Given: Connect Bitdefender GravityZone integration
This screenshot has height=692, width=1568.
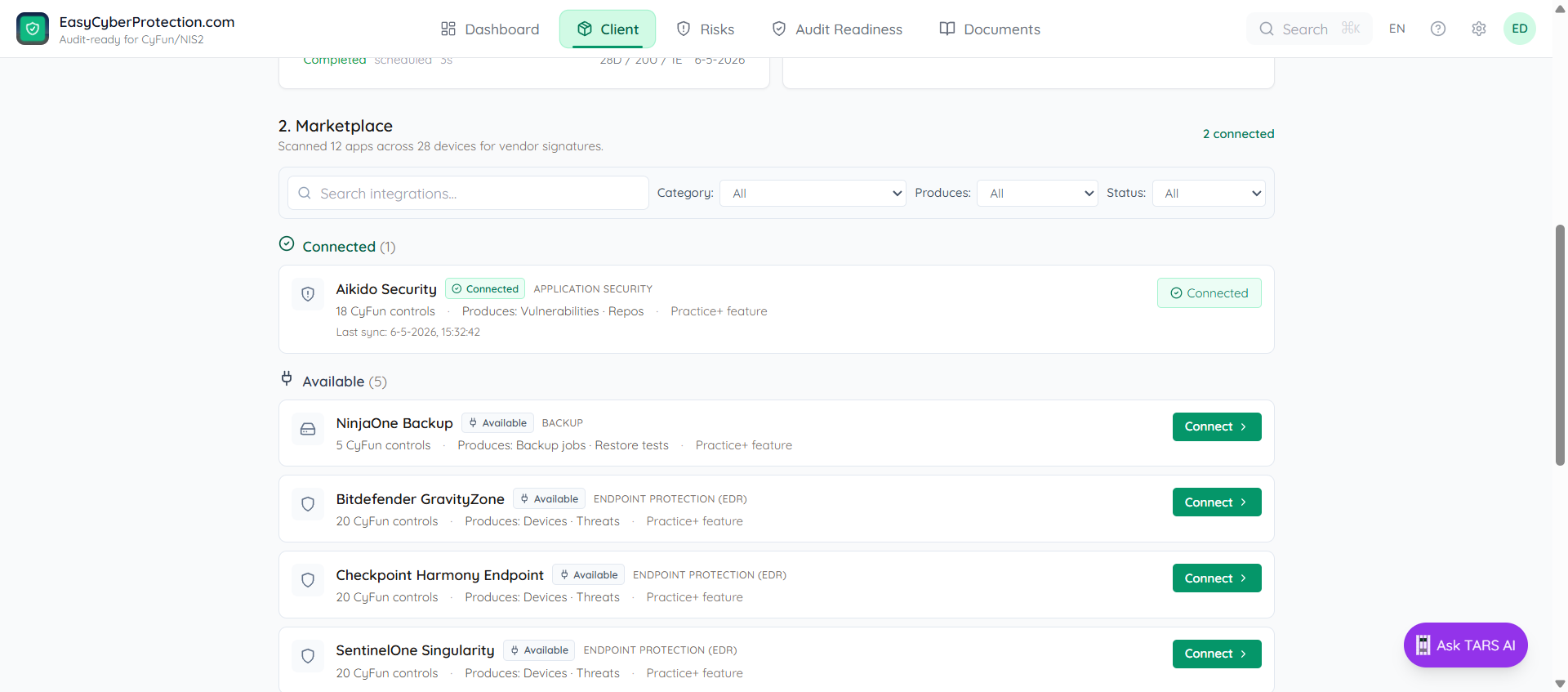Looking at the screenshot, I should coord(1217,502).
